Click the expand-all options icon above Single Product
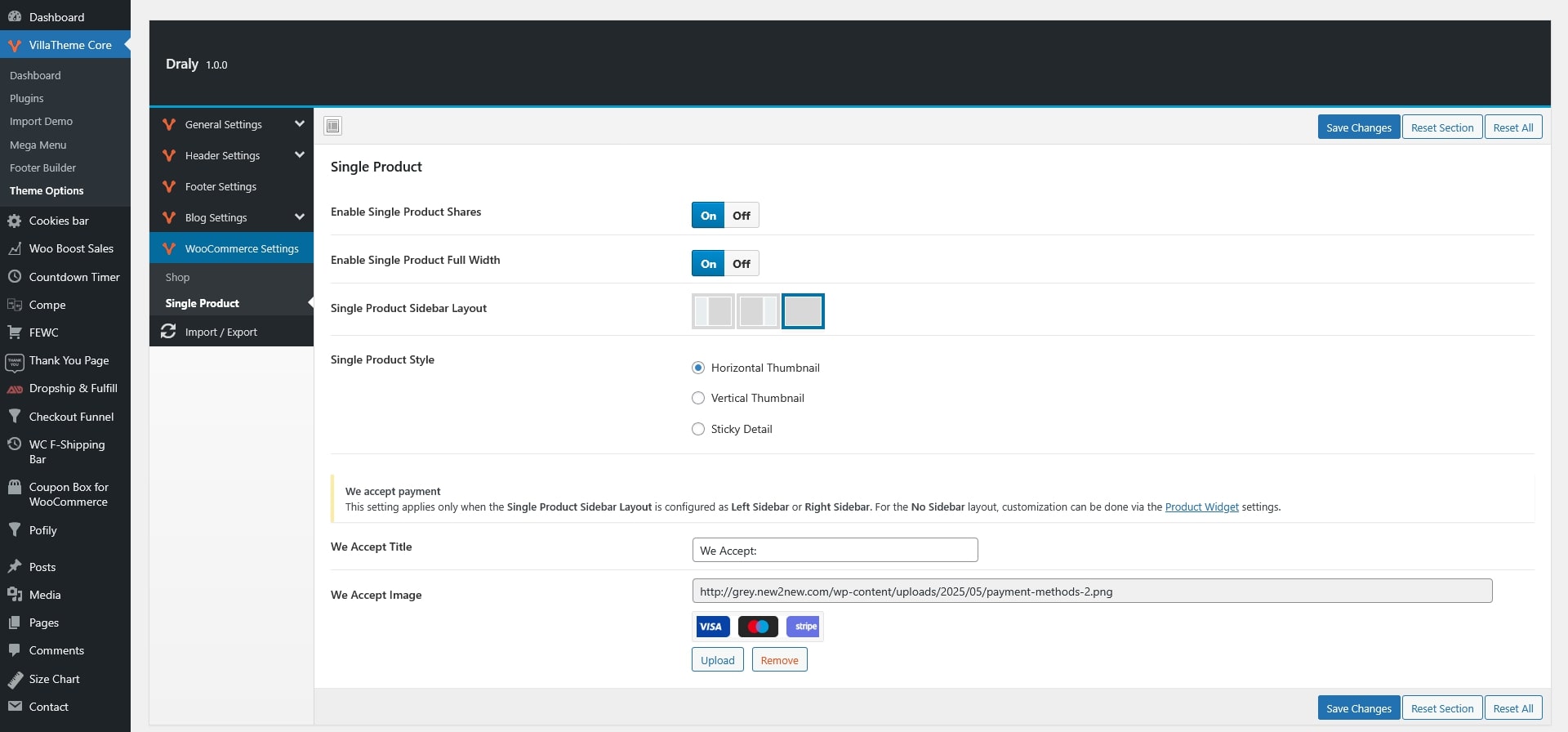Image resolution: width=1568 pixels, height=732 pixels. pos(332,126)
